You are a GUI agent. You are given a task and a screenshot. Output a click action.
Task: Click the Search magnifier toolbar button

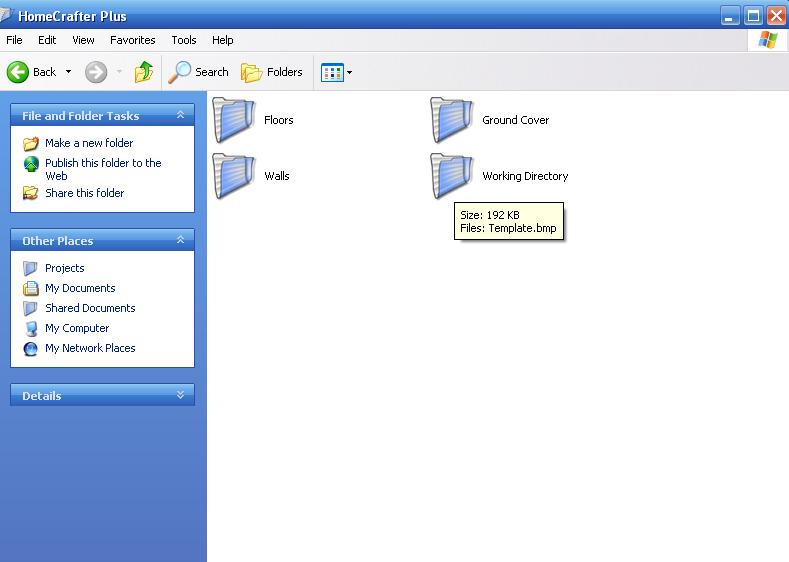pos(198,72)
